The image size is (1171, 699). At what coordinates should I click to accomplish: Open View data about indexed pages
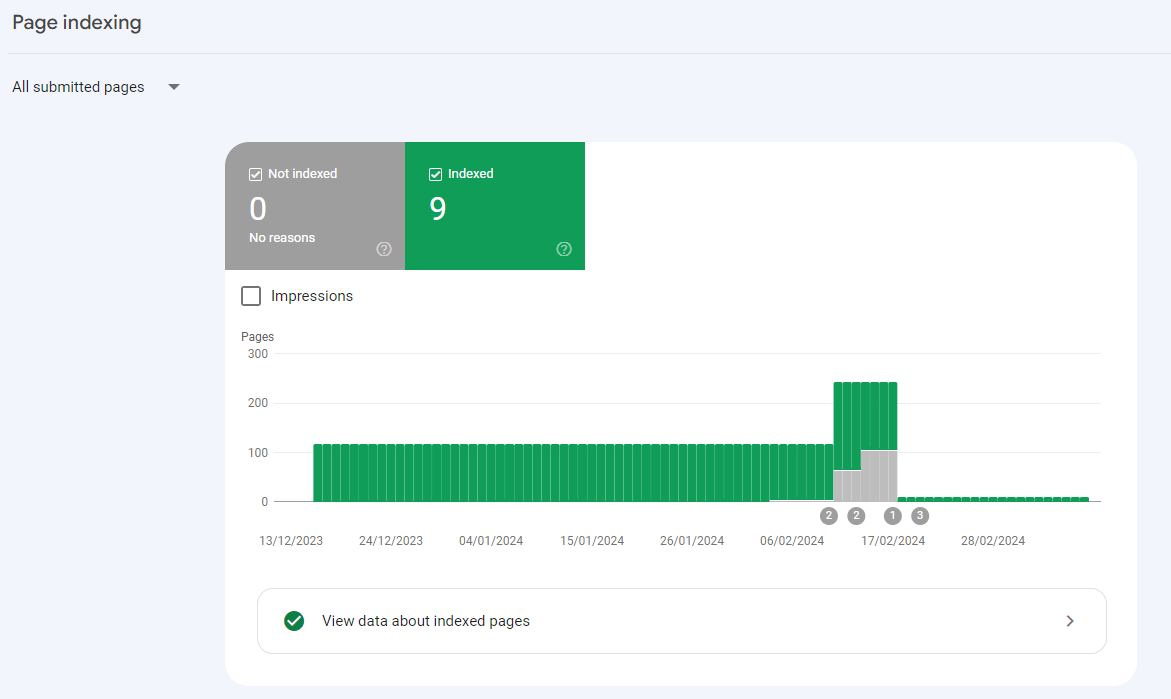tap(681, 621)
